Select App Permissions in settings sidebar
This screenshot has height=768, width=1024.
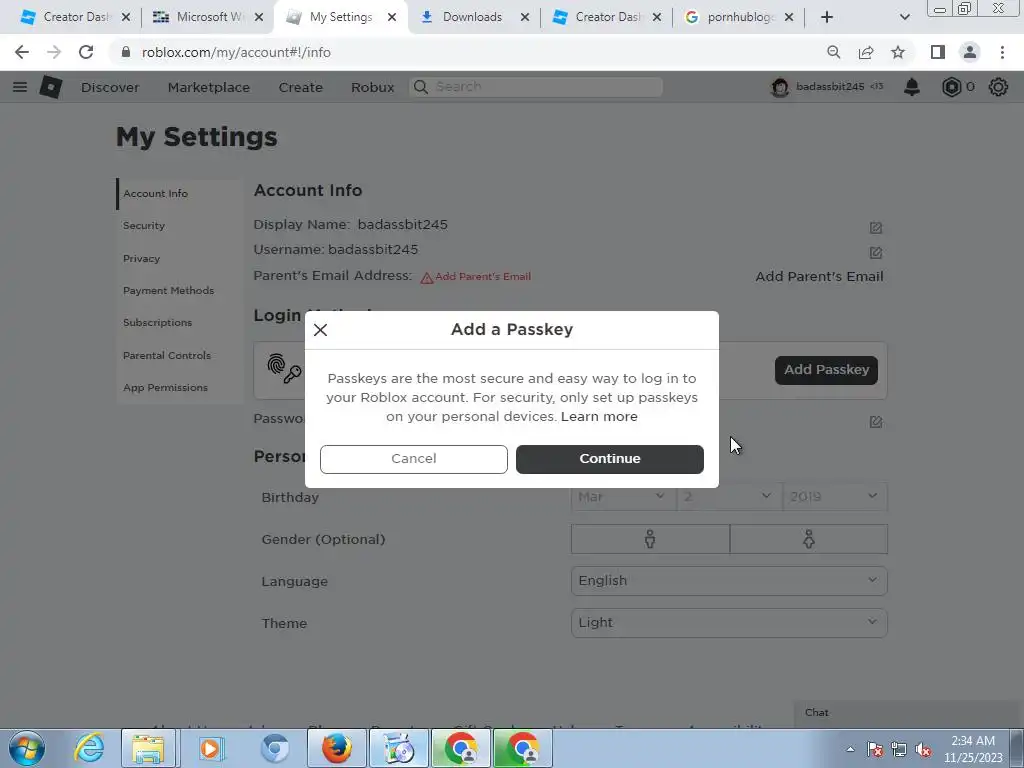[165, 387]
